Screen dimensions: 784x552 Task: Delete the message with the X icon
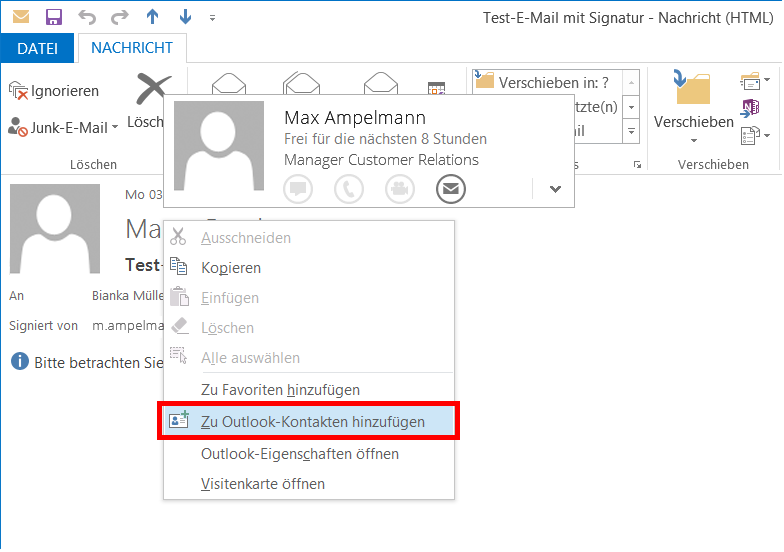click(x=152, y=89)
